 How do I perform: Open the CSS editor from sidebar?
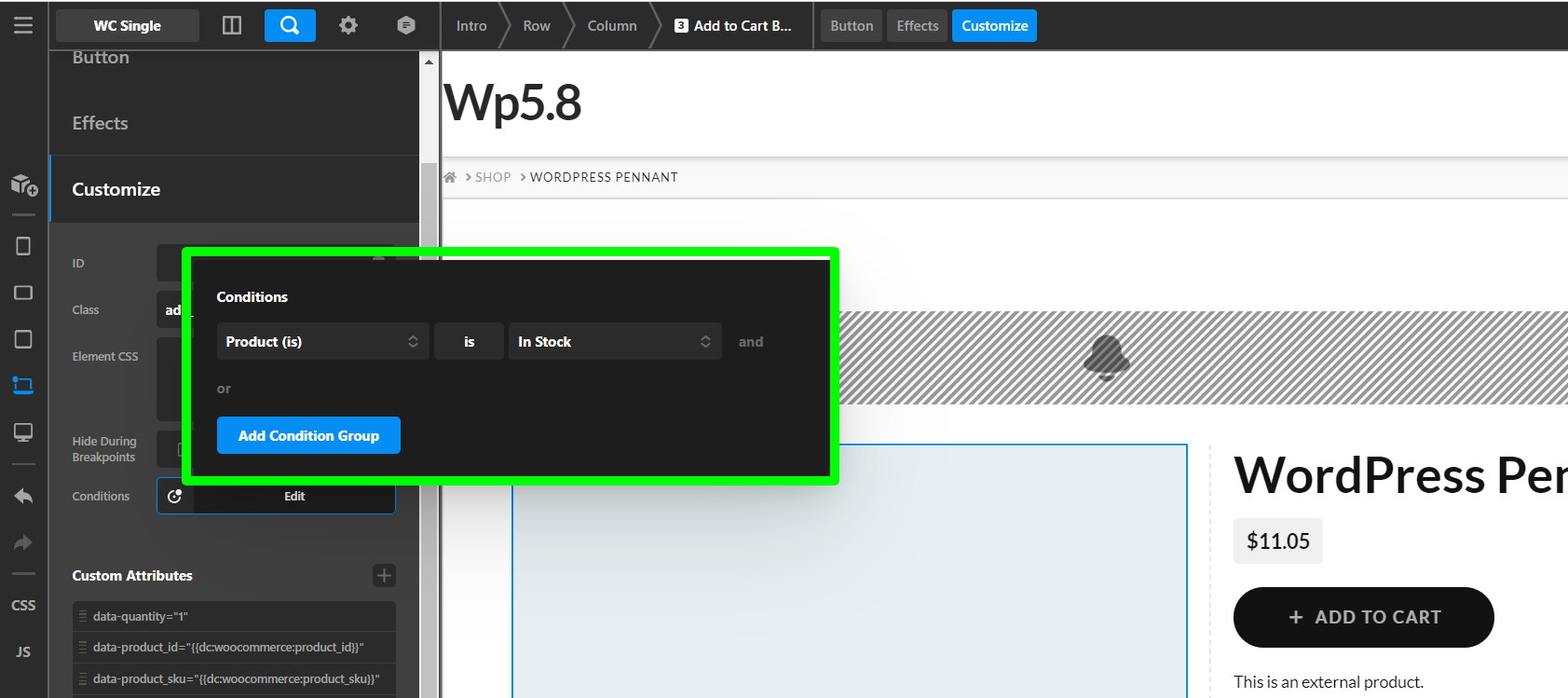(x=23, y=606)
